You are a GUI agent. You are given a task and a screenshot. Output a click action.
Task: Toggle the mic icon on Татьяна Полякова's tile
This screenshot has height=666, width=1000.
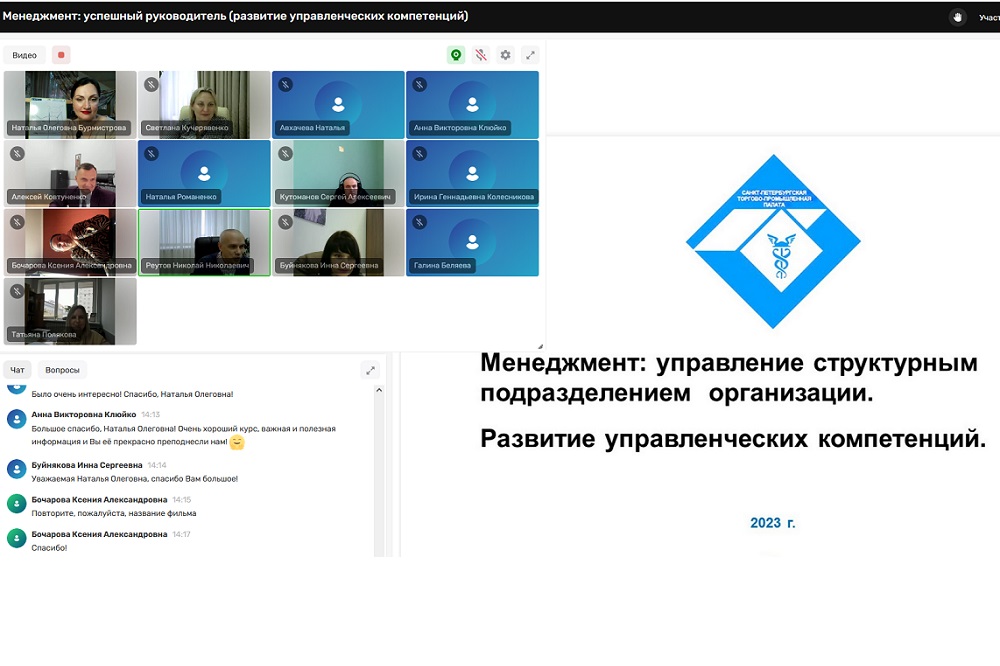point(15,292)
